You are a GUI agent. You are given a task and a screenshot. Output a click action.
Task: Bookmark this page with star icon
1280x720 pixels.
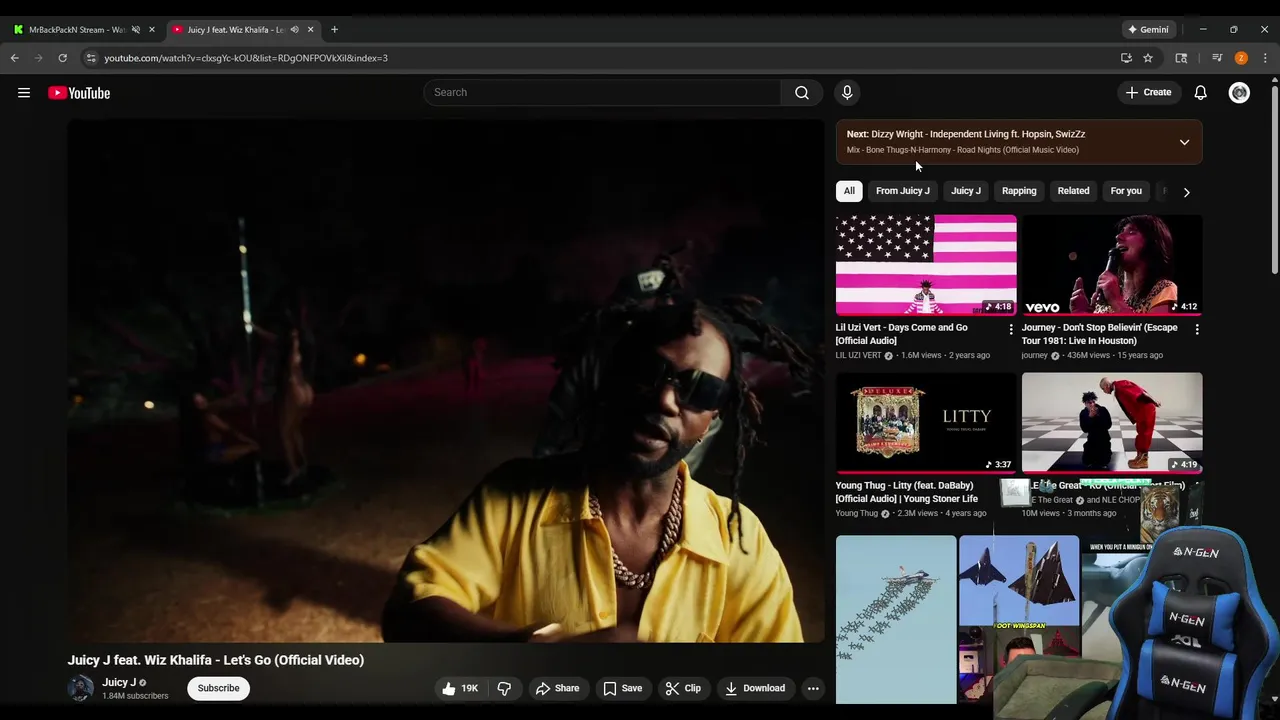(1148, 58)
